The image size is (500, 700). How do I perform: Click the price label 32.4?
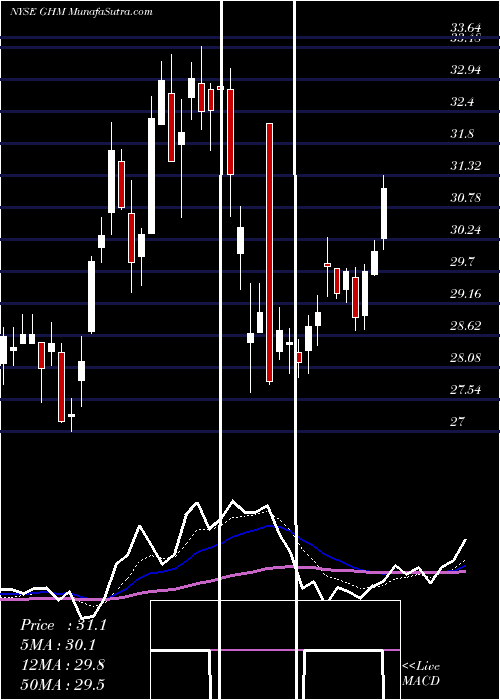(x=462, y=102)
